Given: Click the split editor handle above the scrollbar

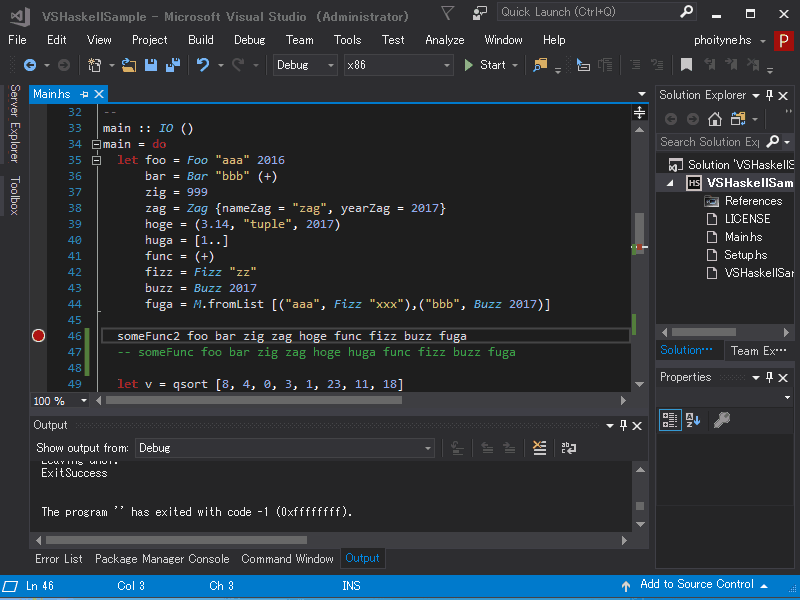Looking at the screenshot, I should [639, 112].
